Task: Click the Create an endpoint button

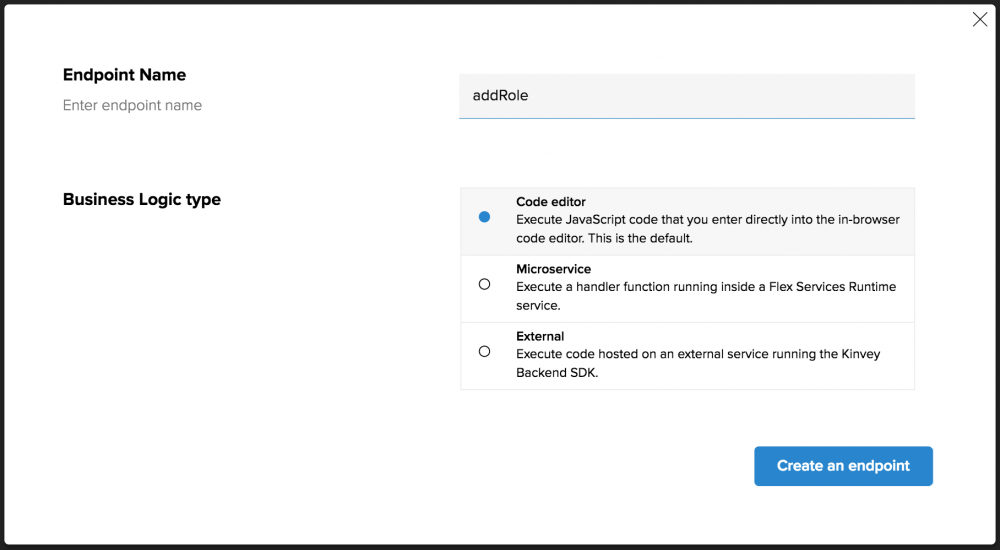Action: pyautogui.click(x=843, y=466)
